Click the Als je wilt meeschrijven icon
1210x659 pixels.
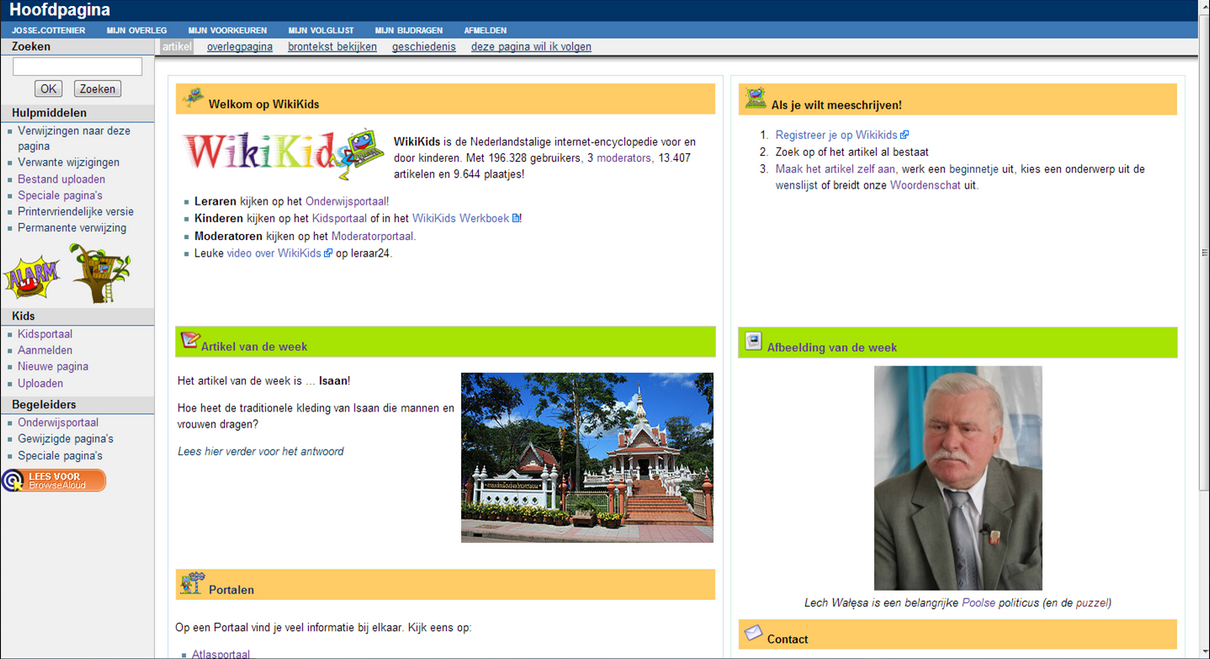tap(756, 98)
